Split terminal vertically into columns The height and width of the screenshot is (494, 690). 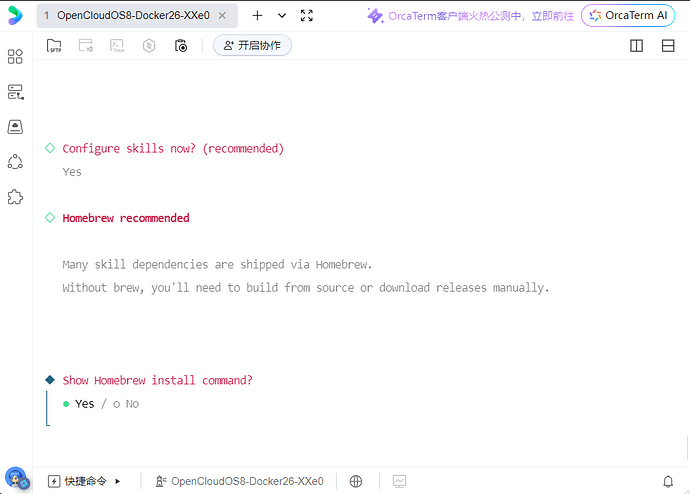pos(636,46)
